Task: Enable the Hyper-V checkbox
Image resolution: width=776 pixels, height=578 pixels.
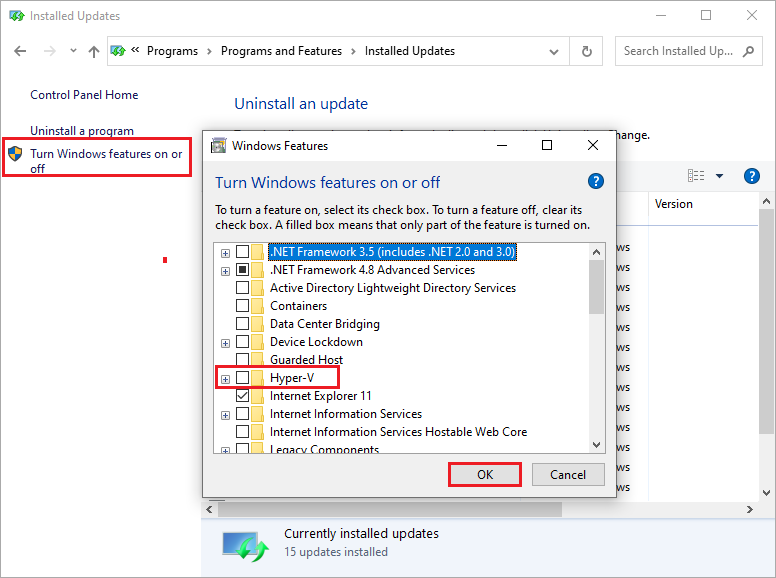Action: (x=242, y=378)
